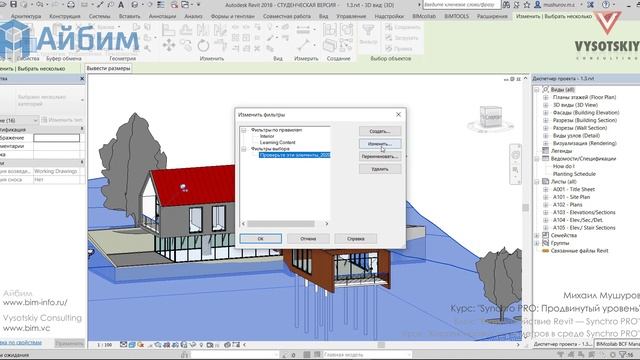Viewport: 640px width, 360px height.
Task: Open the BIMTOOLS ribbon tab
Action: pos(456,16)
